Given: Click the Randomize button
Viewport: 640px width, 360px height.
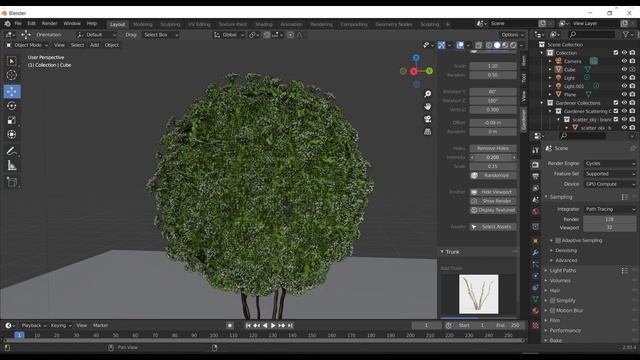Looking at the screenshot, I should pos(493,176).
